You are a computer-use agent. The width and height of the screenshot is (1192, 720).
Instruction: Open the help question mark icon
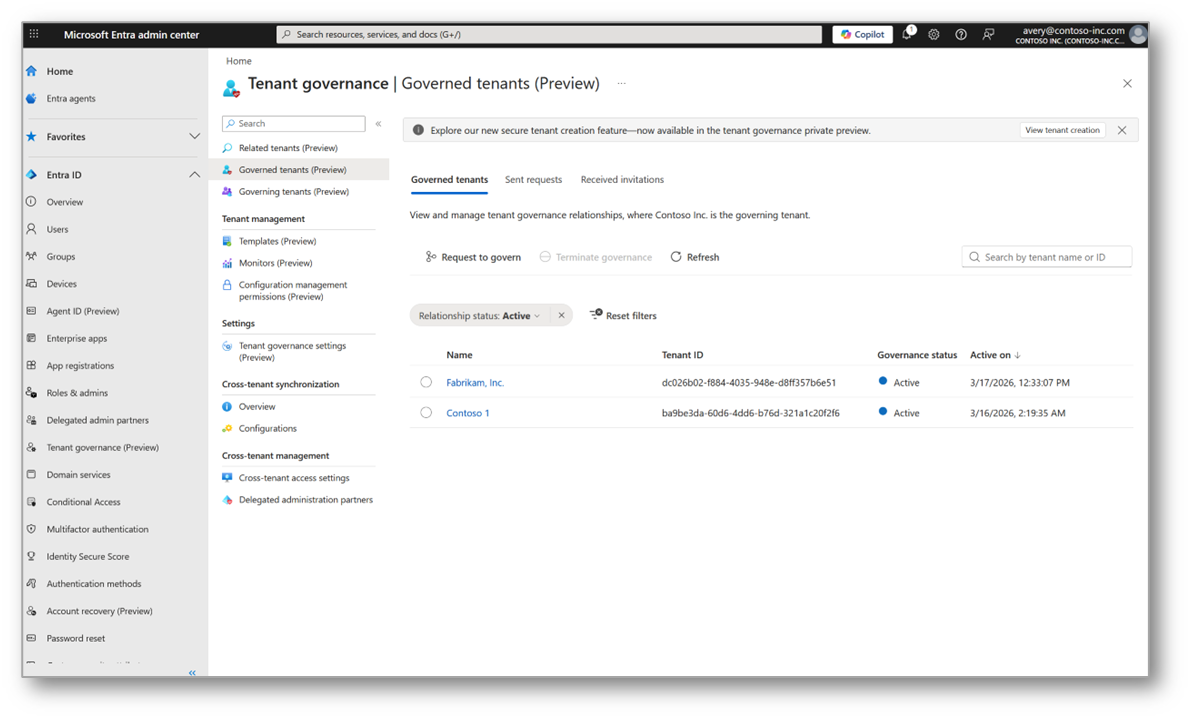[x=961, y=34]
